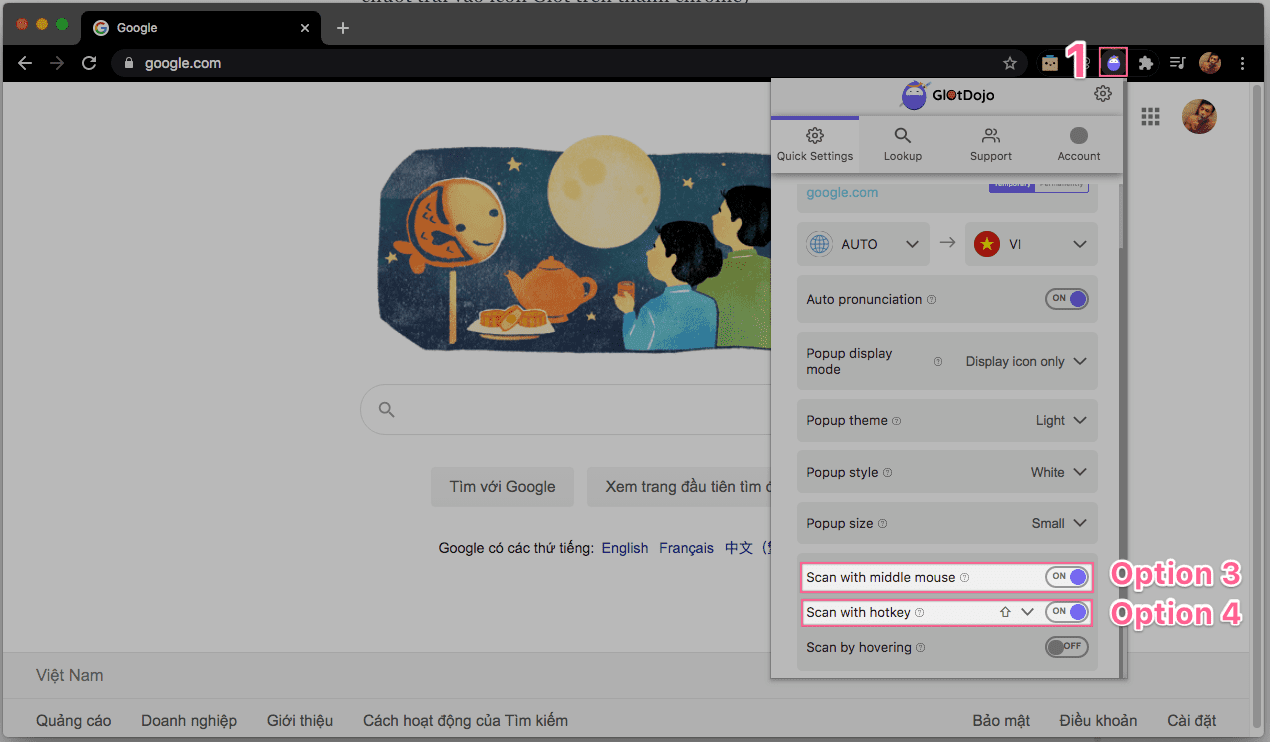Image resolution: width=1270 pixels, height=742 pixels.
Task: Click the Chrome profile avatar in toolbar
Action: coord(1210,63)
